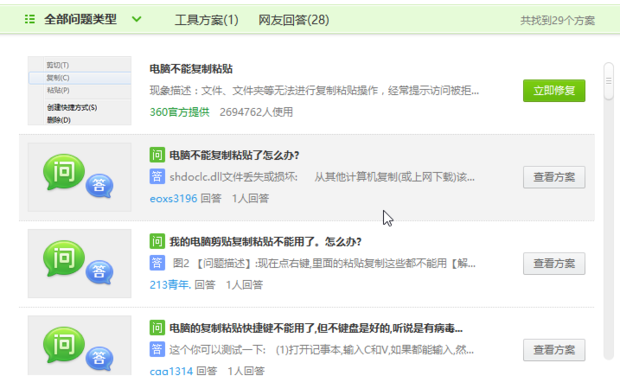Click 这个你可以测试一下 answer text
Viewport: 620px width, 382px height.
(x=321, y=350)
